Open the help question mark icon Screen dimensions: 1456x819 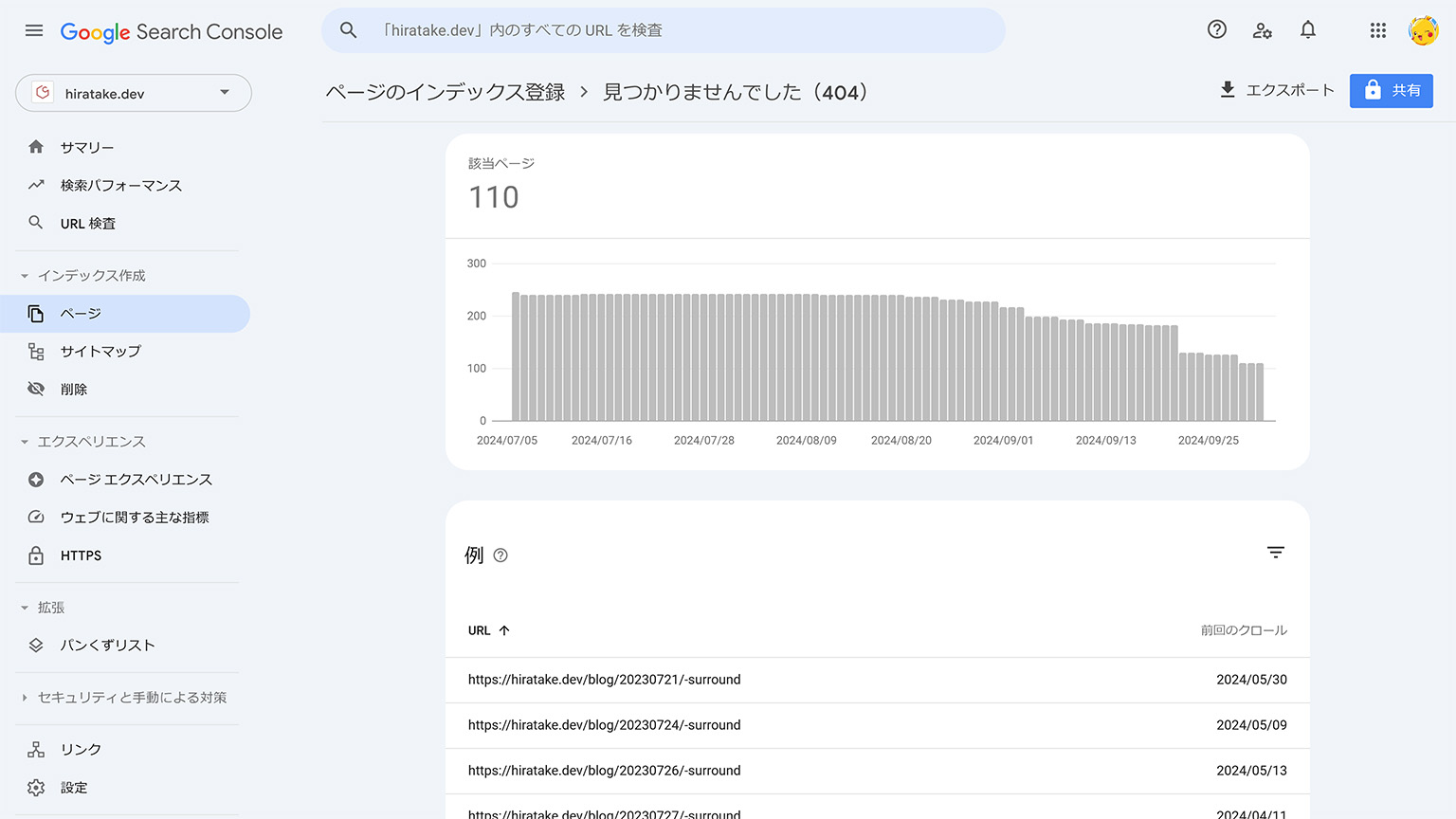click(1217, 29)
